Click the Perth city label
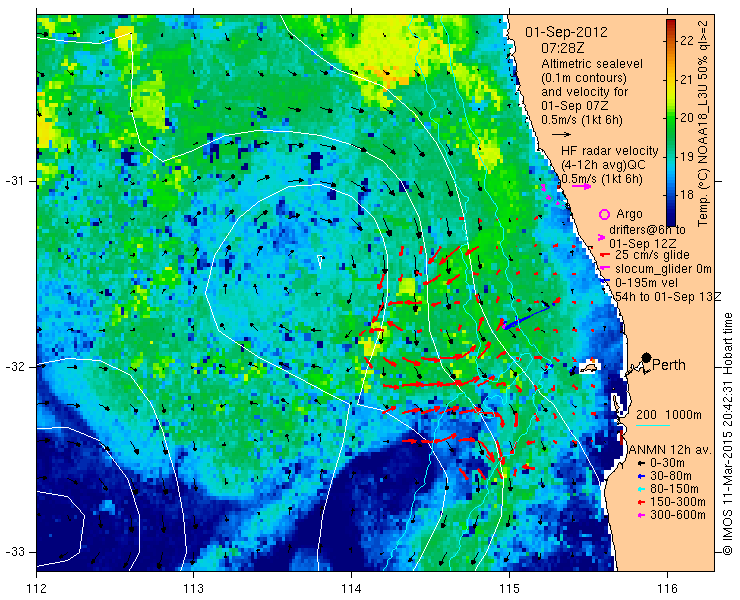The image size is (740, 600). click(x=669, y=365)
